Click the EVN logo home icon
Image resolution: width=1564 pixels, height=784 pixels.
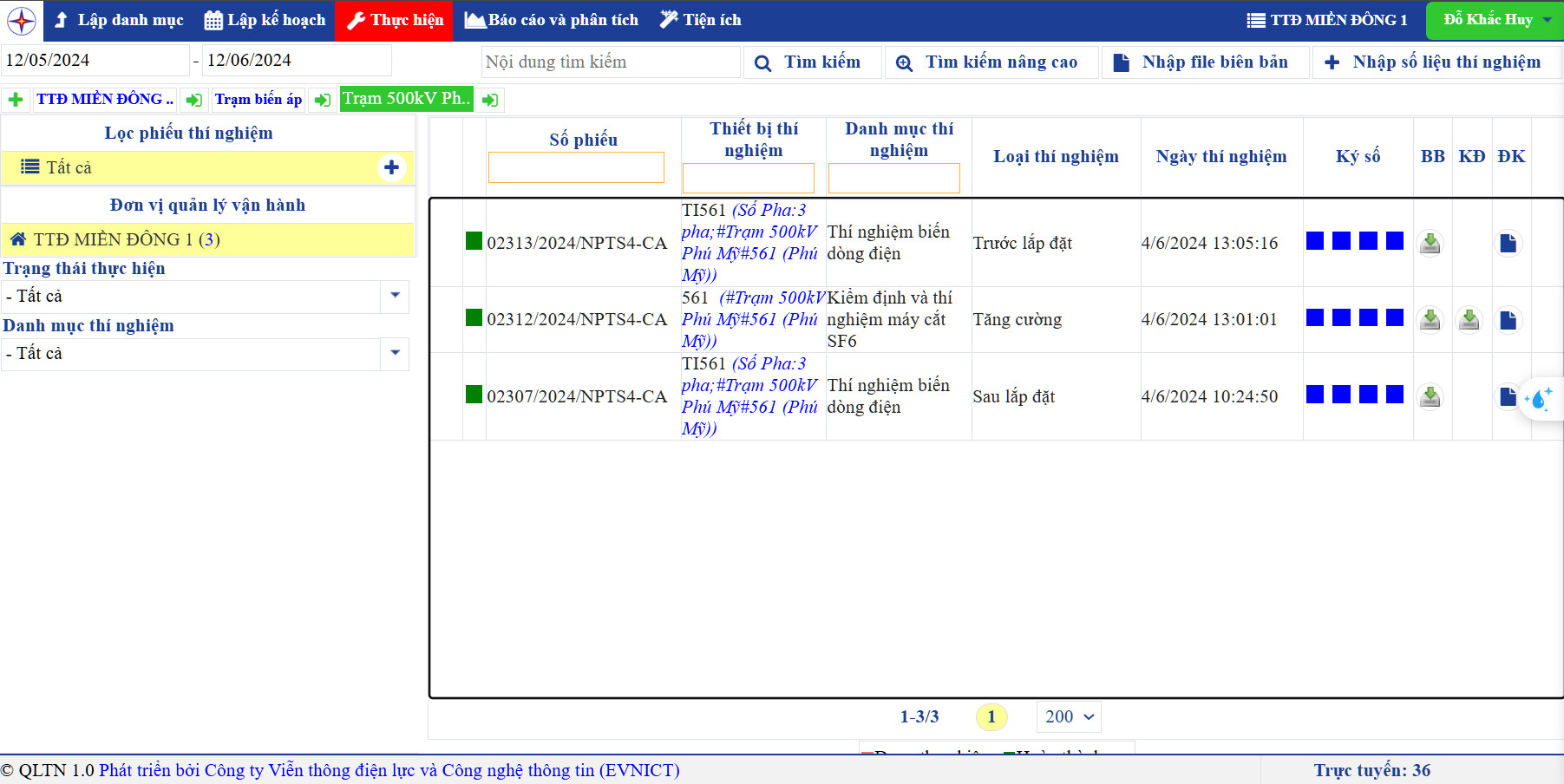tap(22, 20)
